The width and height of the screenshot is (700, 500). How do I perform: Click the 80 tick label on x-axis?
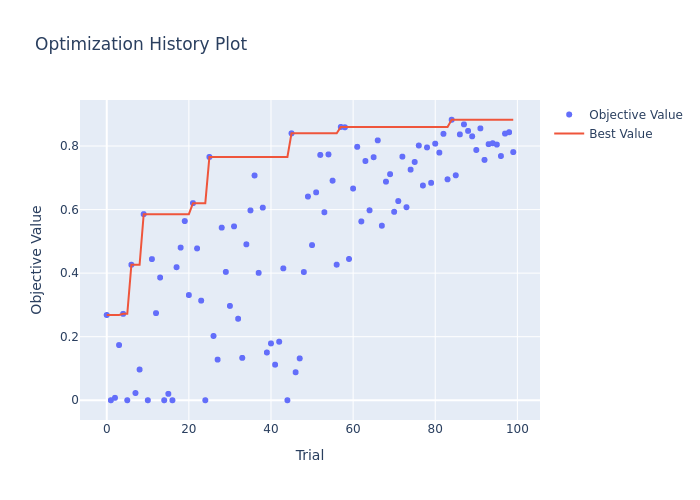(x=435, y=429)
